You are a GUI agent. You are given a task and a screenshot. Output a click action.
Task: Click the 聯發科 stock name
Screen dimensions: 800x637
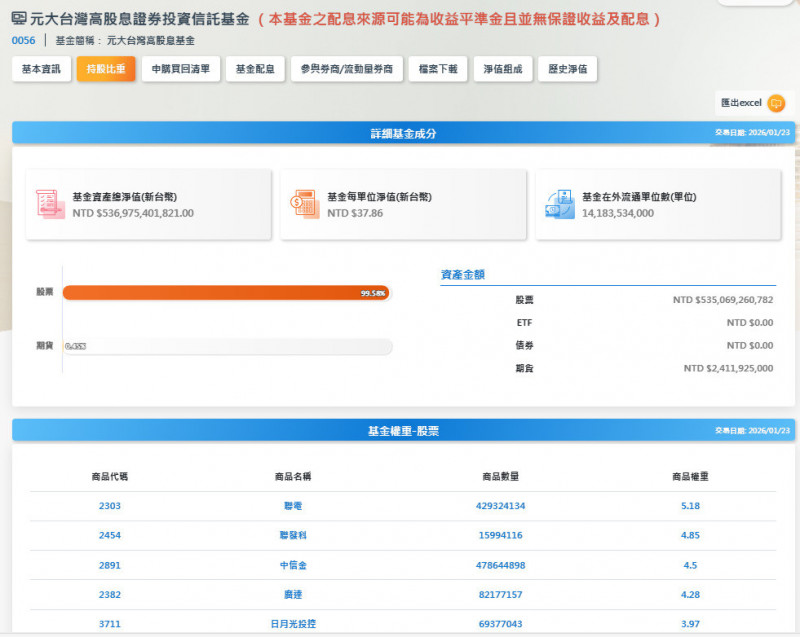pyautogui.click(x=293, y=536)
